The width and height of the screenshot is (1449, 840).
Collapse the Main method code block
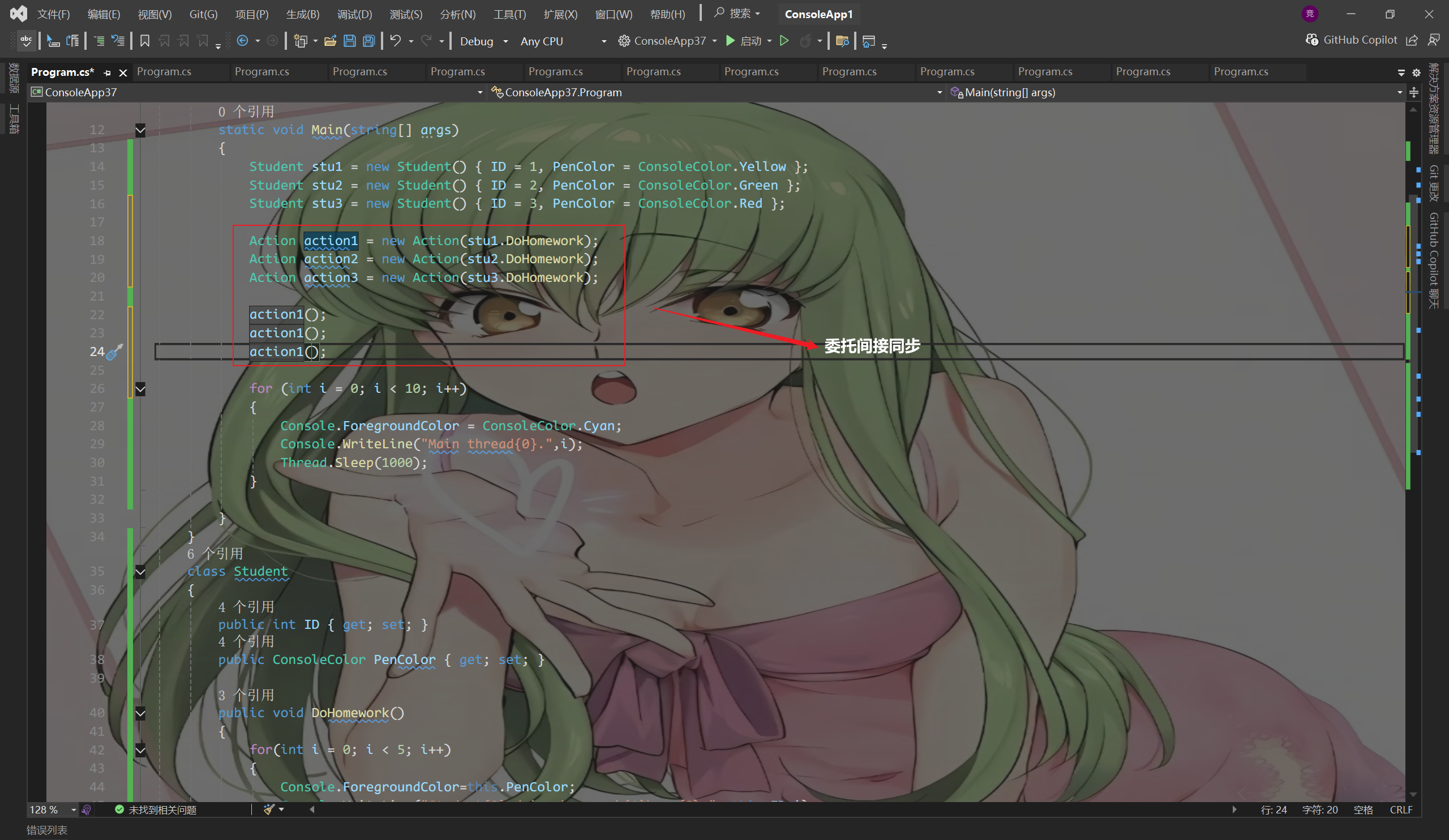[x=140, y=130]
